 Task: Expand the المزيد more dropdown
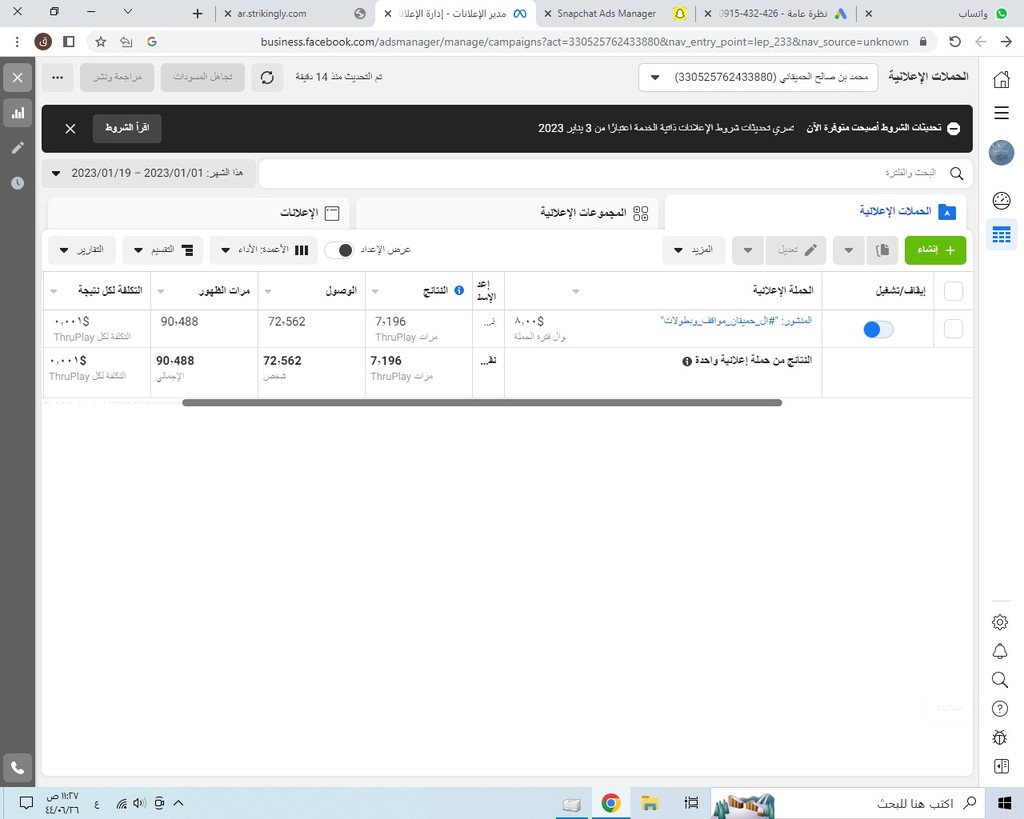click(694, 250)
